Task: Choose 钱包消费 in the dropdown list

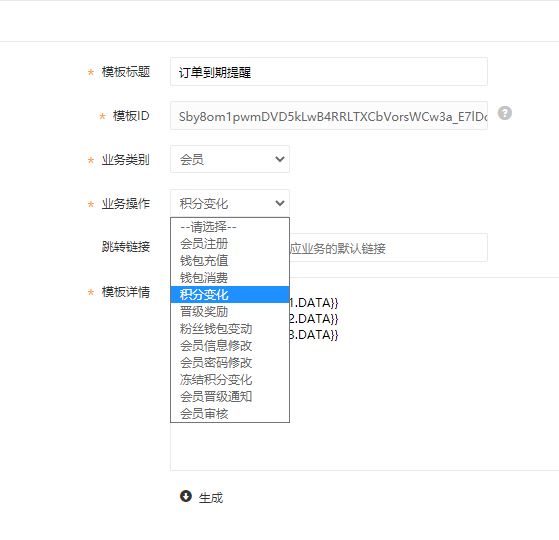Action: (x=230, y=278)
